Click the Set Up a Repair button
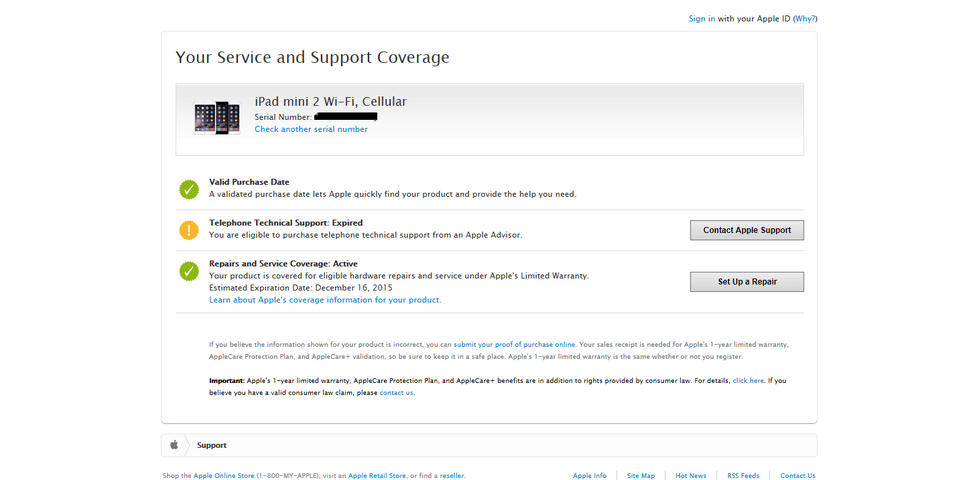Viewport: 965px width, 480px height. click(x=747, y=282)
